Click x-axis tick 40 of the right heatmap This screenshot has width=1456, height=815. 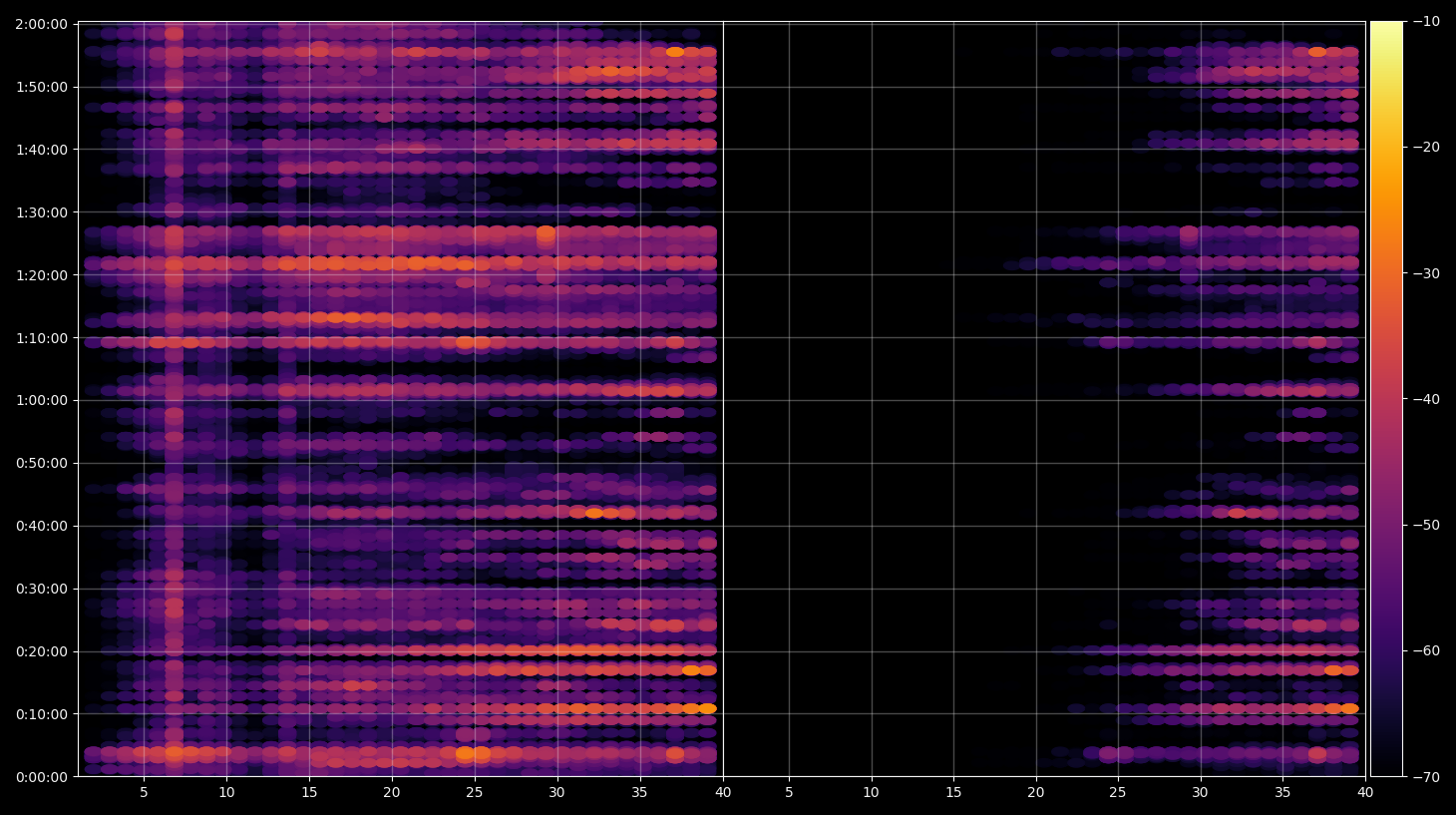coord(1365,793)
